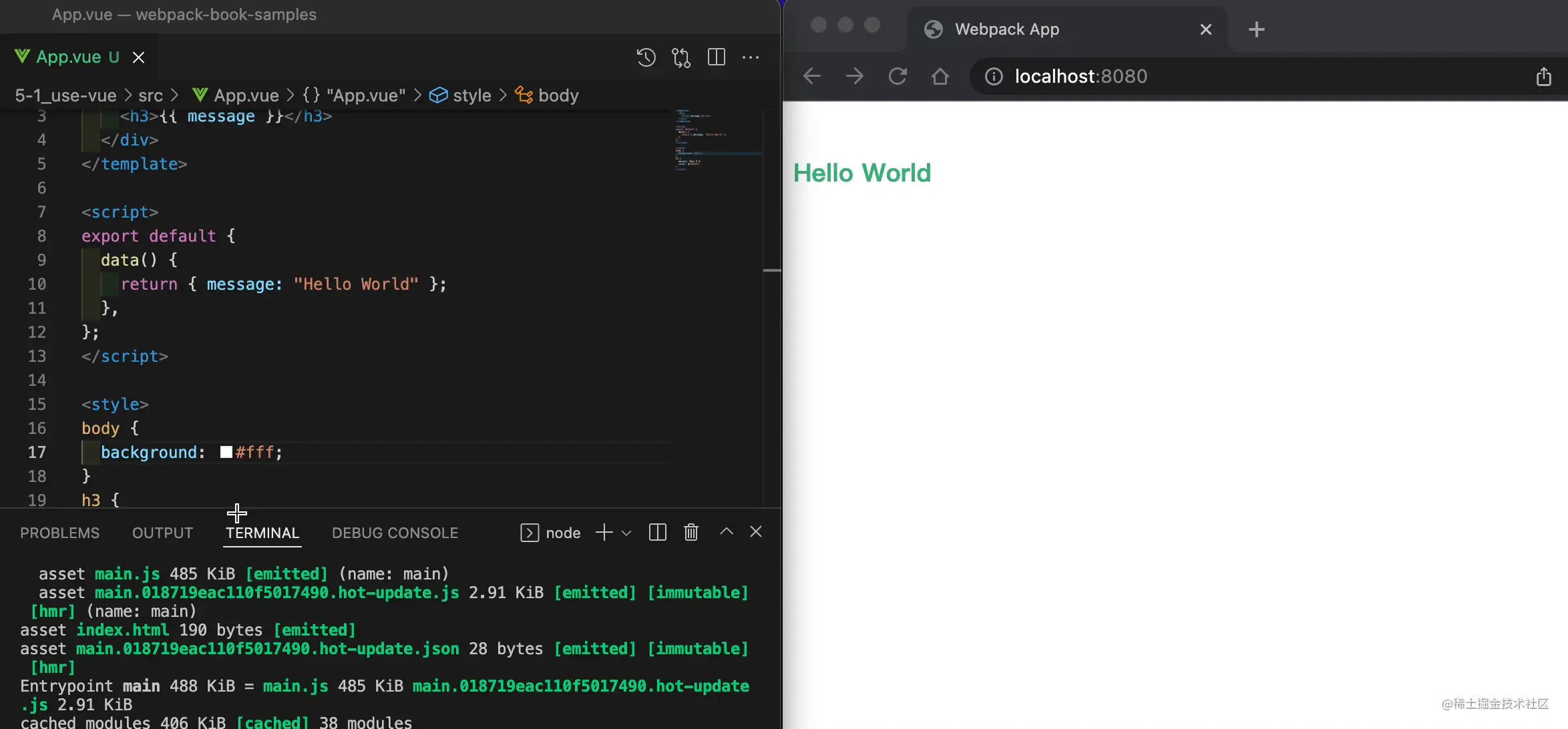Switch to the PROBLEMS tab
This screenshot has width=1568, height=729.
tap(59, 533)
